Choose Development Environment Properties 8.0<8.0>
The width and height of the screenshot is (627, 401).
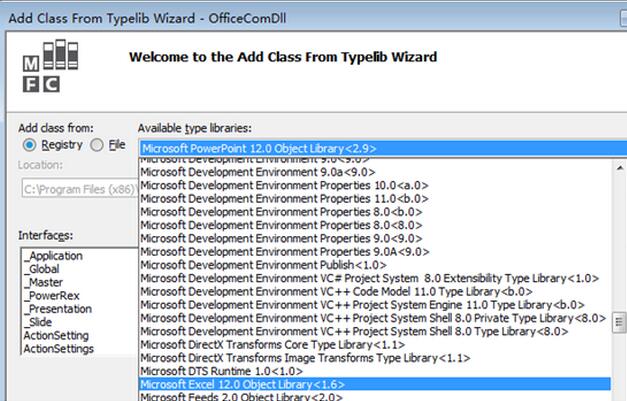pos(375,225)
